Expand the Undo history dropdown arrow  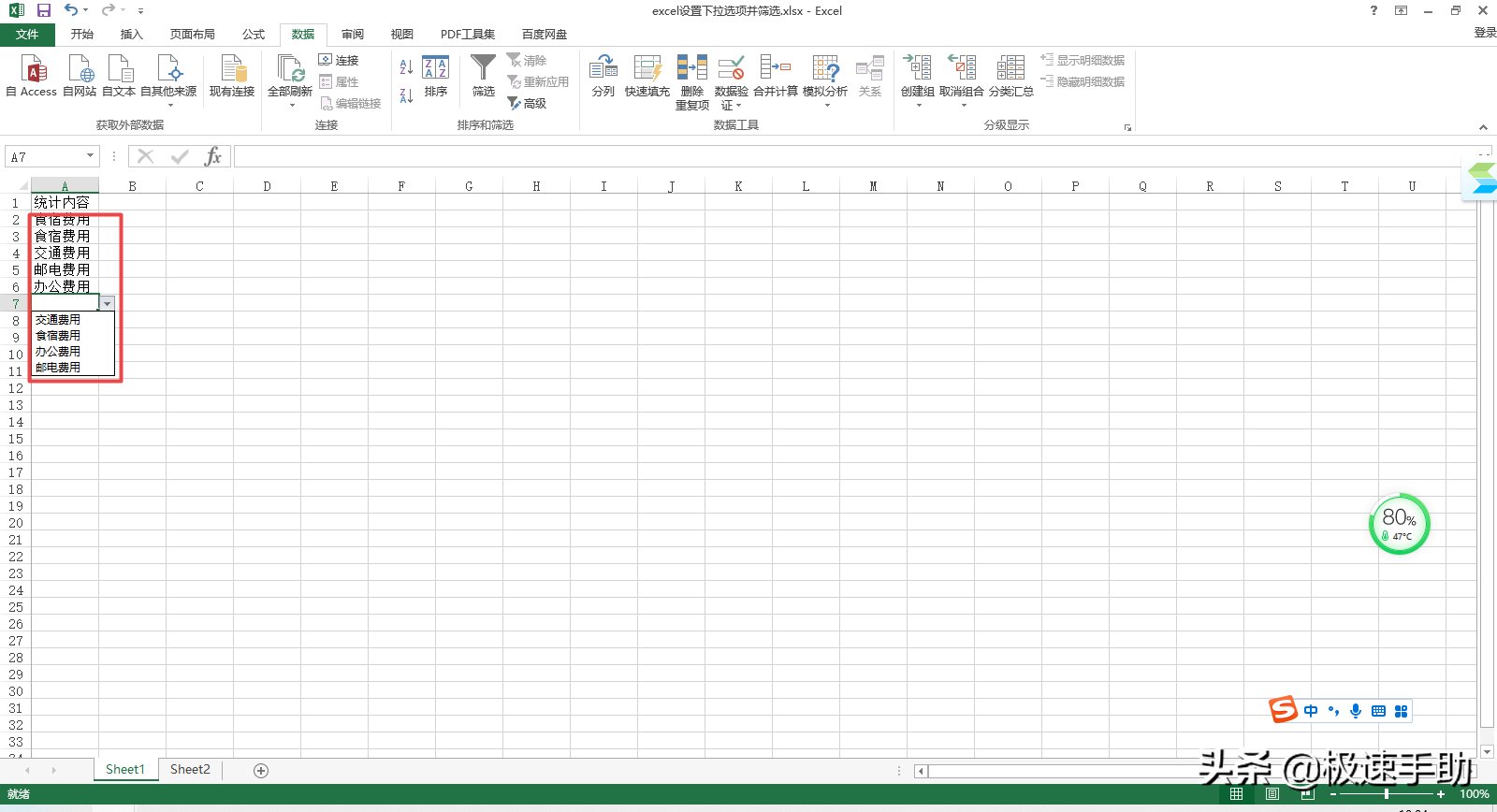(85, 10)
